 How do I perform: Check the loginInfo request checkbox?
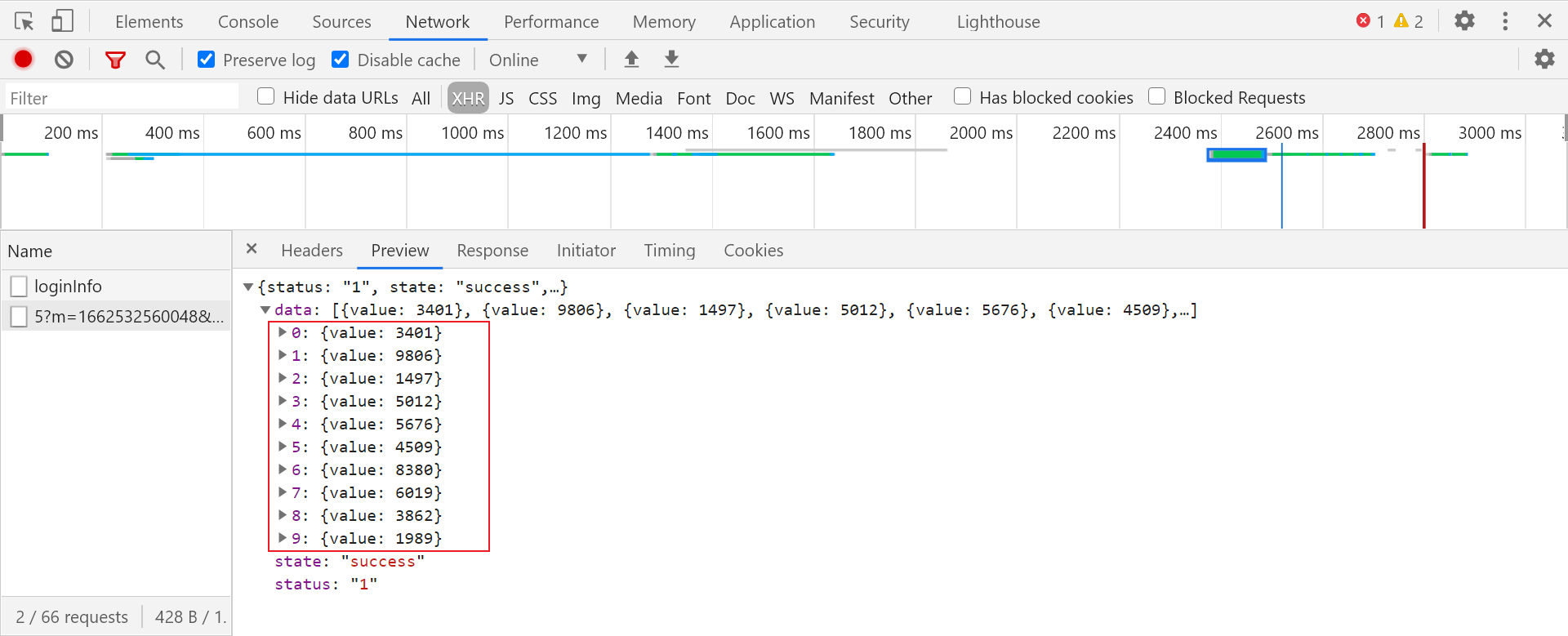(x=19, y=286)
